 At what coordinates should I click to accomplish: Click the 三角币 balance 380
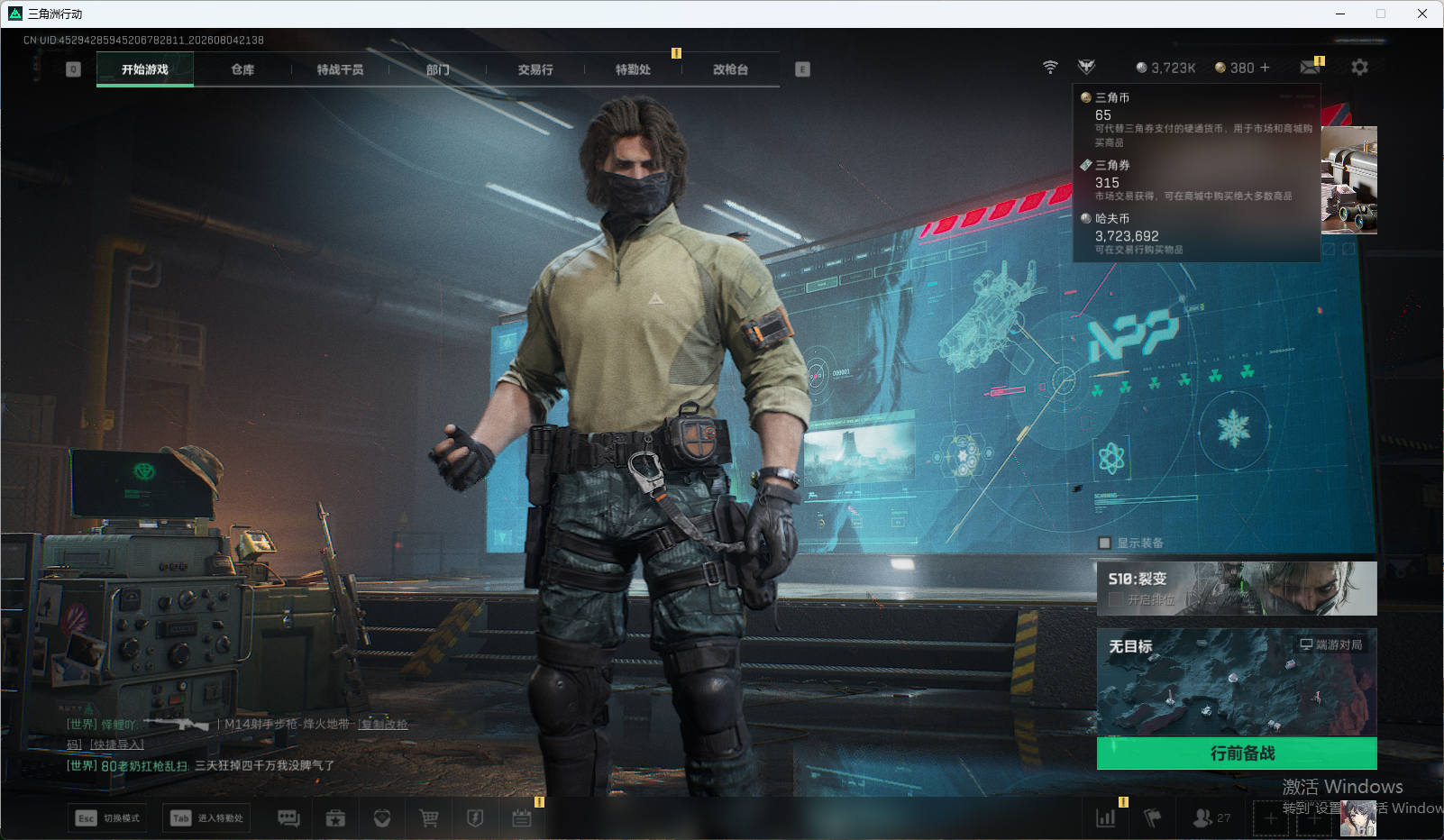tap(1234, 68)
